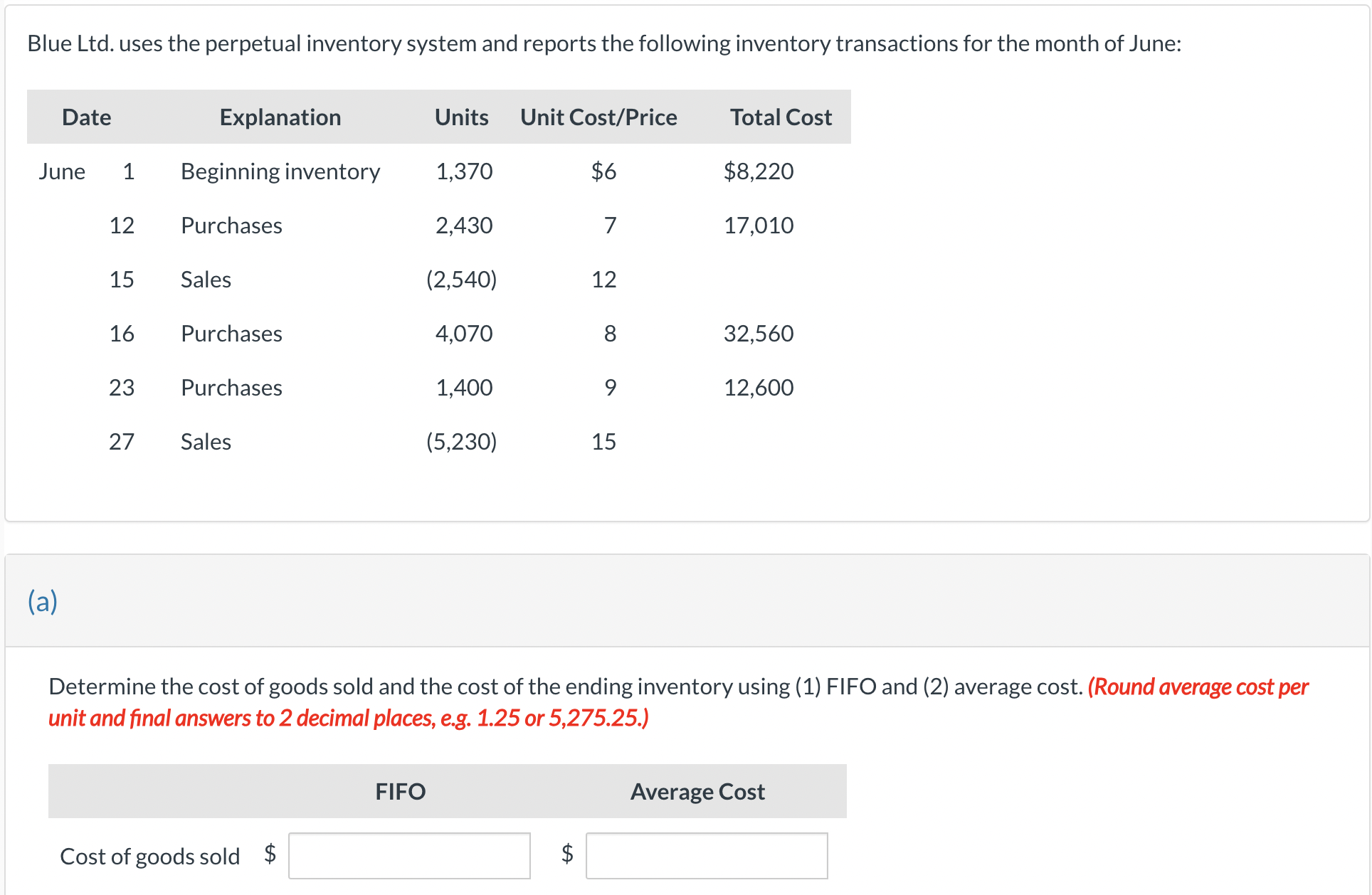Viewport: 1372px width, 895px height.
Task: Click the Average Cost column label
Action: pos(697,791)
